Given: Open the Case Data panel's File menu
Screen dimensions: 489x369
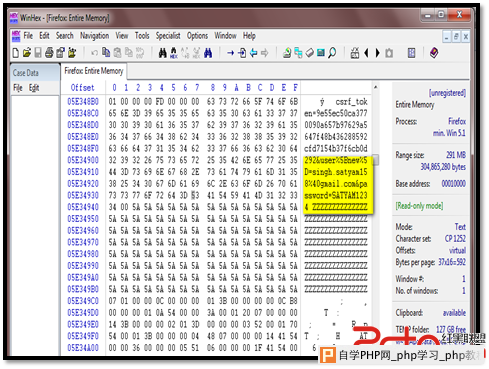Looking at the screenshot, I should point(18,88).
